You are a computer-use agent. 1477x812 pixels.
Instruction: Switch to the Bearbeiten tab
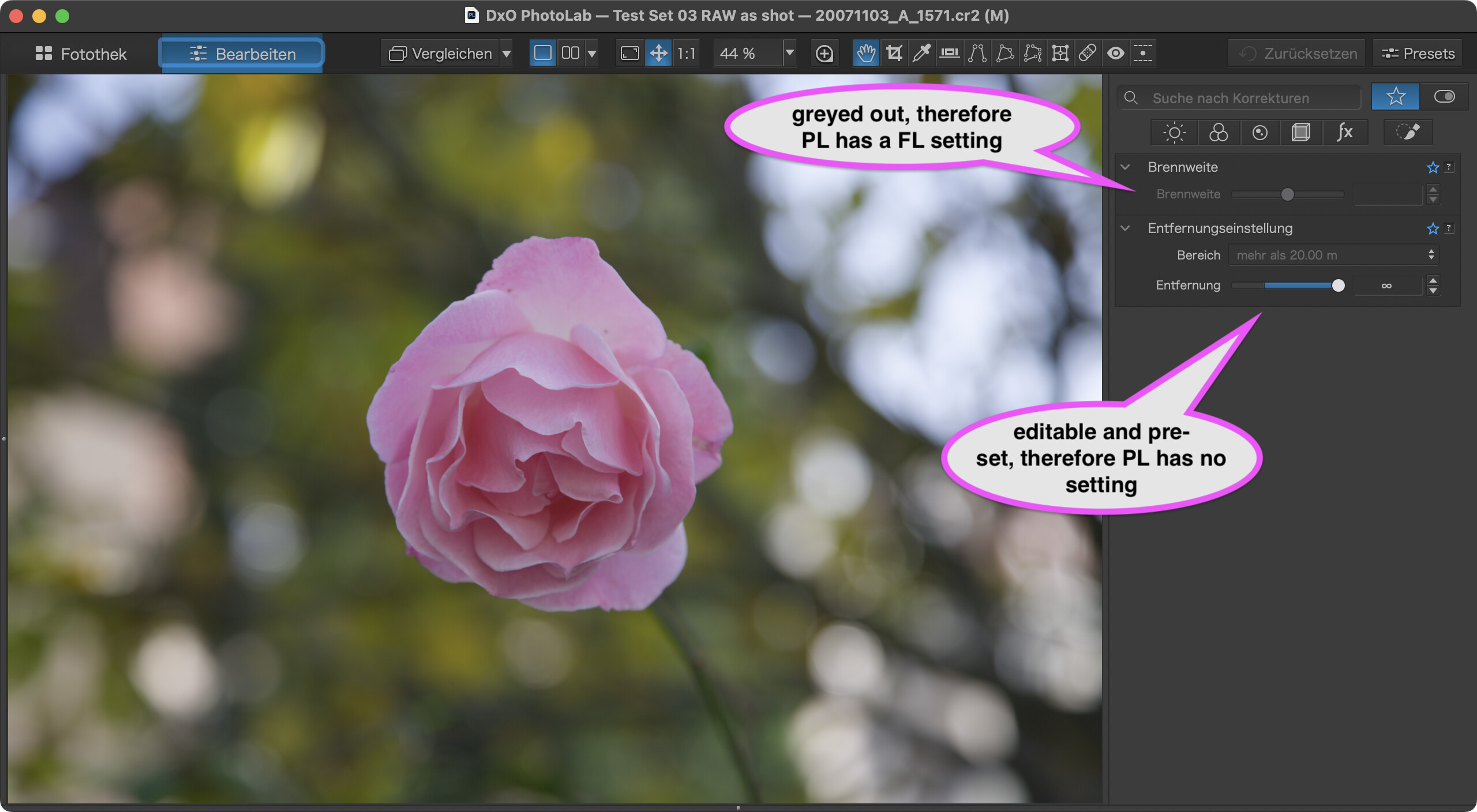(242, 54)
